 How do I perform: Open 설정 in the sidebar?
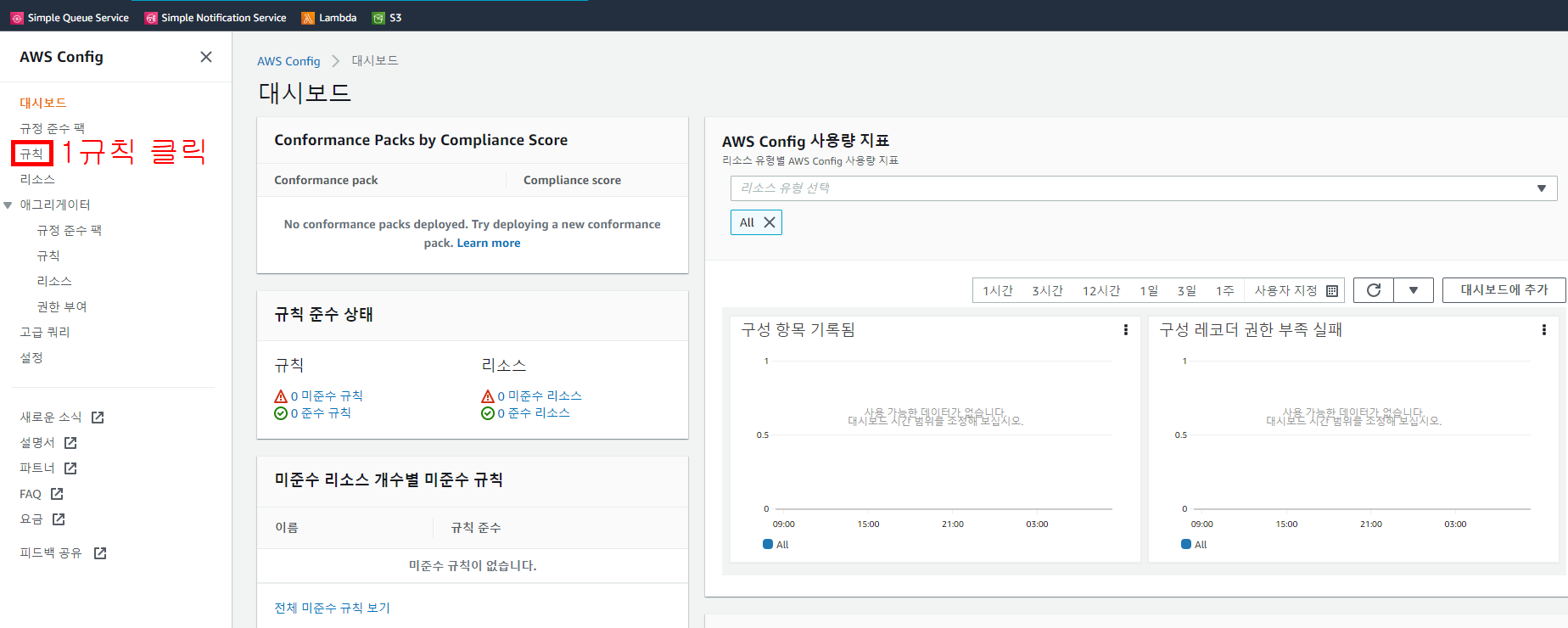tap(31, 357)
